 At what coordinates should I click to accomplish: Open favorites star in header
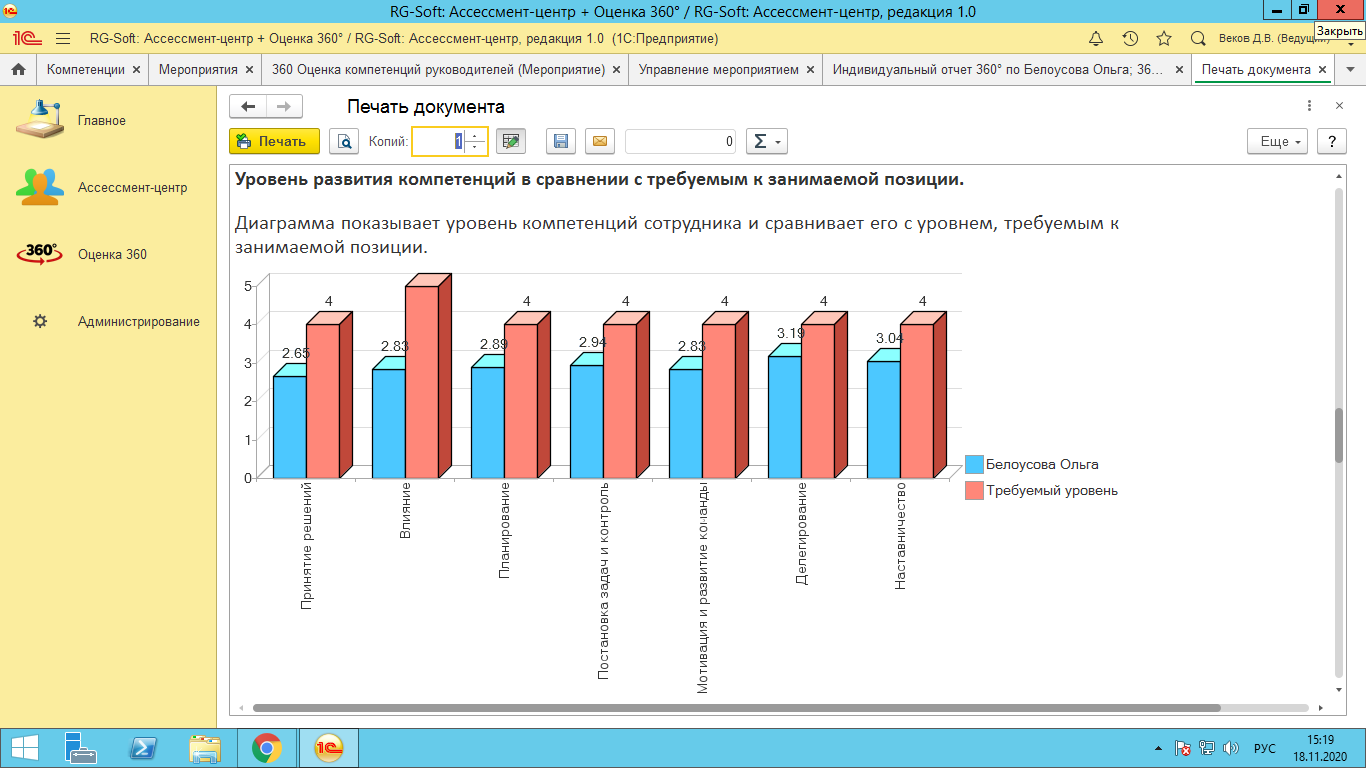click(1164, 39)
